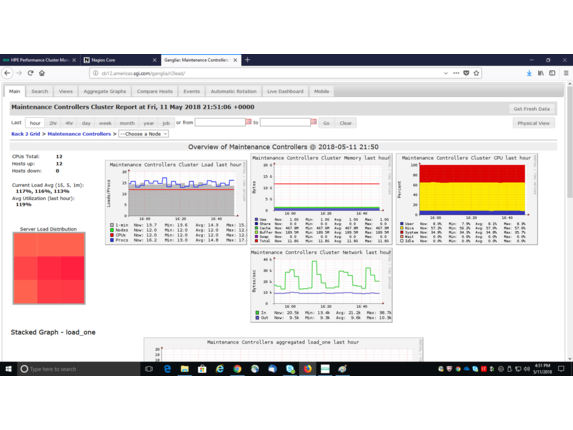Open the downloads arrow icon in toolbar
The image size is (573, 430).
(529, 73)
